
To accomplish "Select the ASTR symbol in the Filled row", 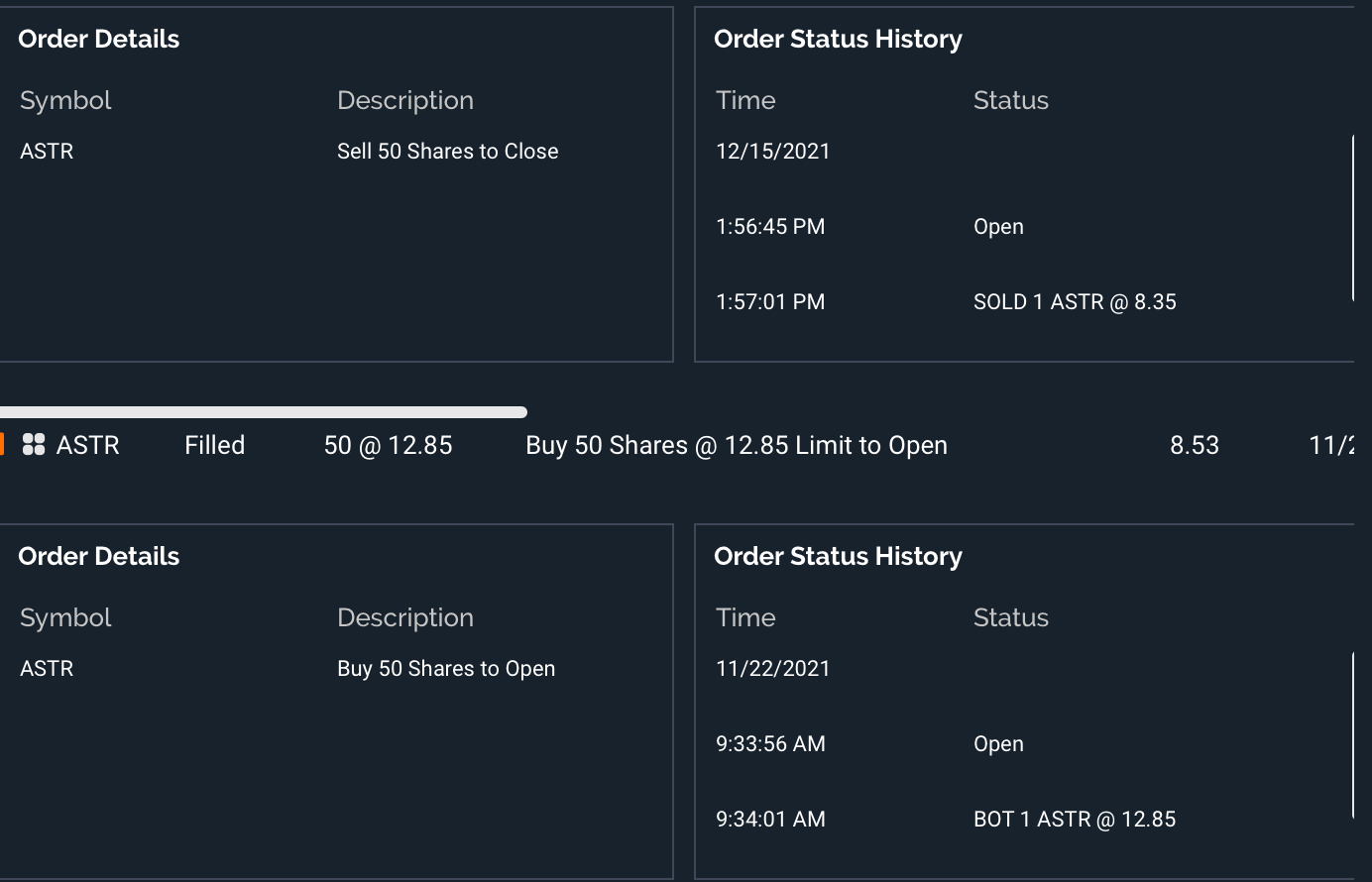I will coord(88,445).
